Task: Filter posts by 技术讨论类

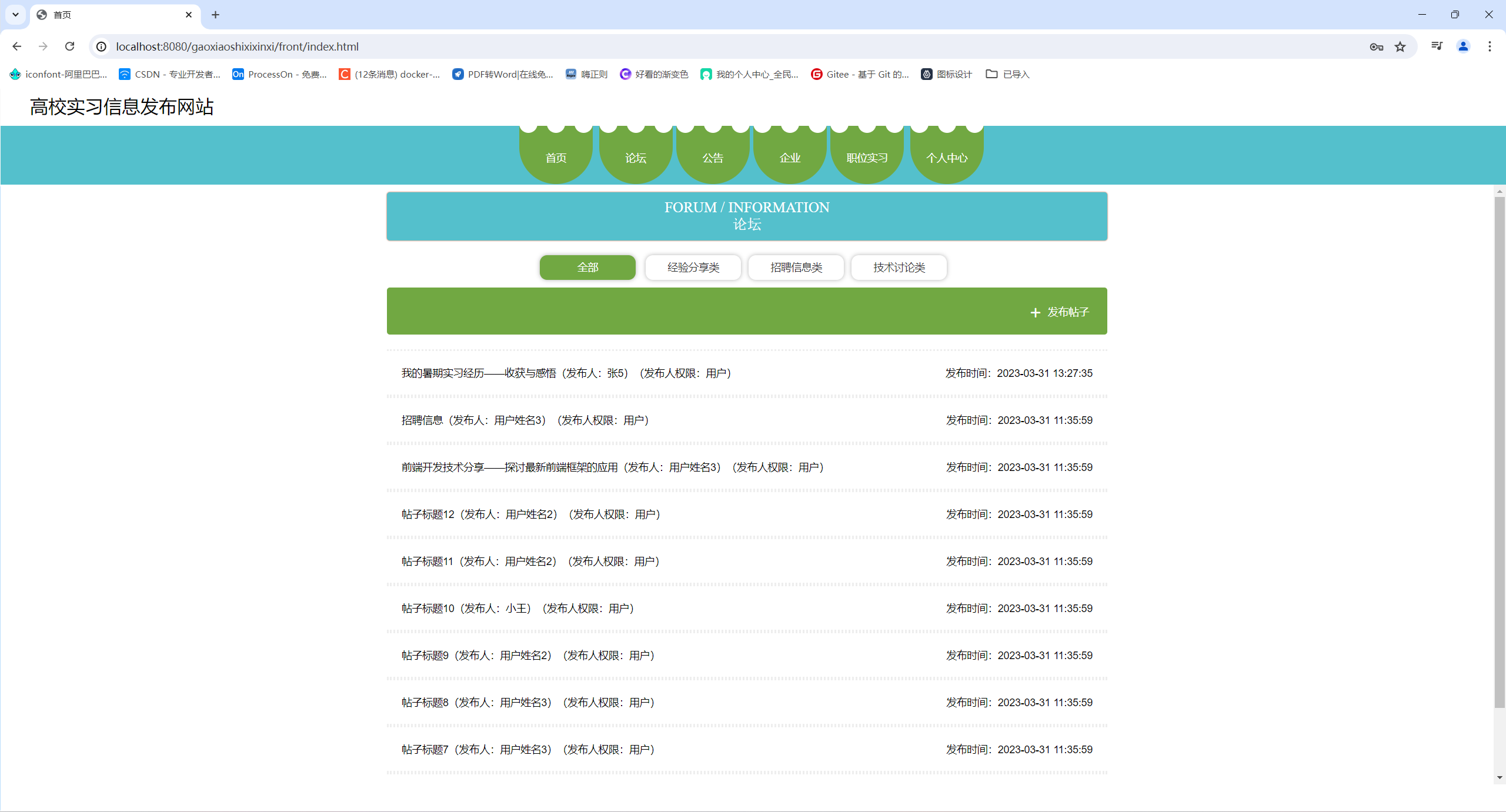Action: coord(899,268)
